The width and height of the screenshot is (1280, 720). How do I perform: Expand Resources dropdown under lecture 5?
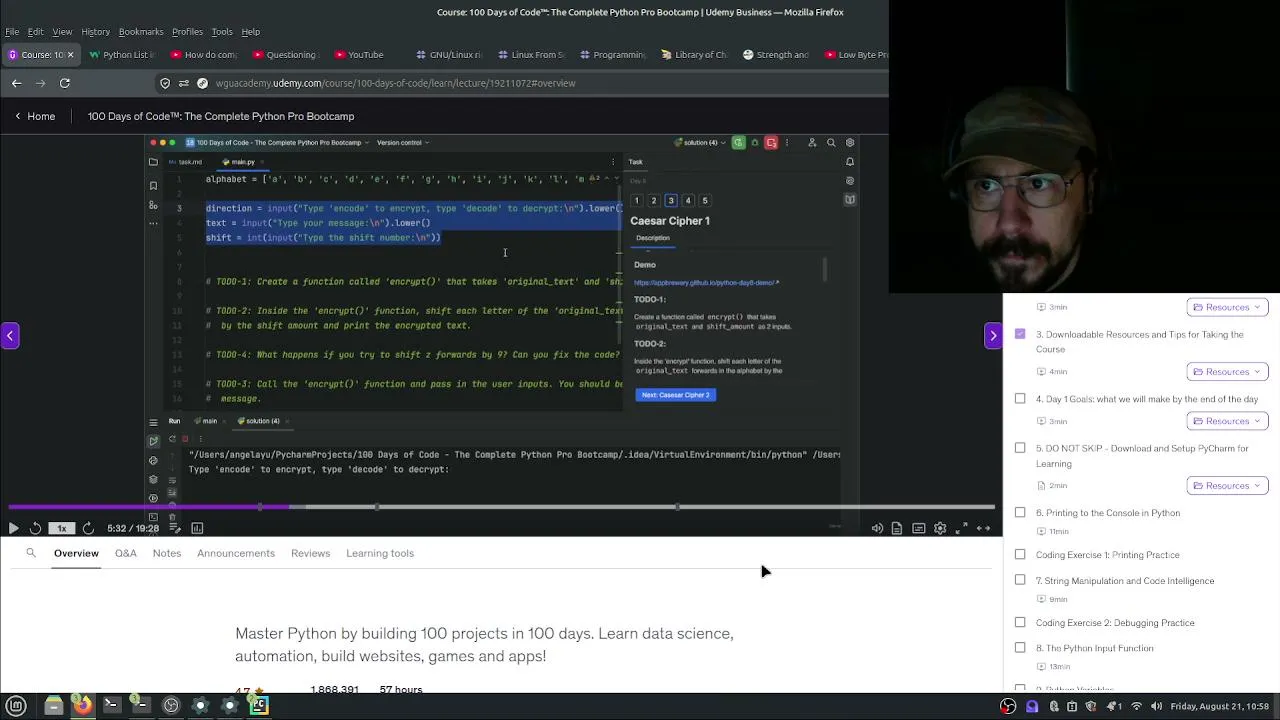(x=1227, y=486)
